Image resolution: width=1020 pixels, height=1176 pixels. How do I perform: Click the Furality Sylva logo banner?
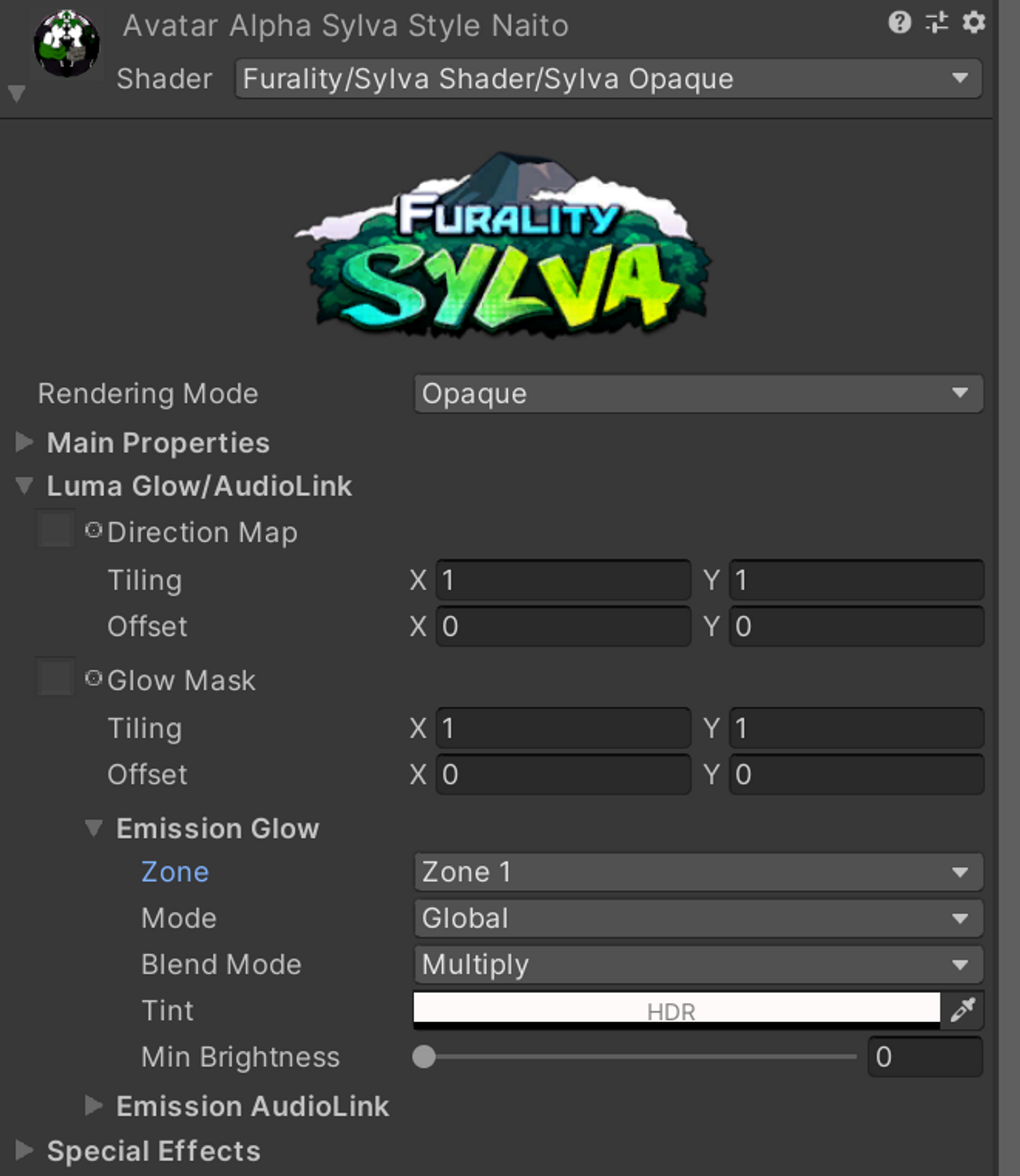coord(502,246)
